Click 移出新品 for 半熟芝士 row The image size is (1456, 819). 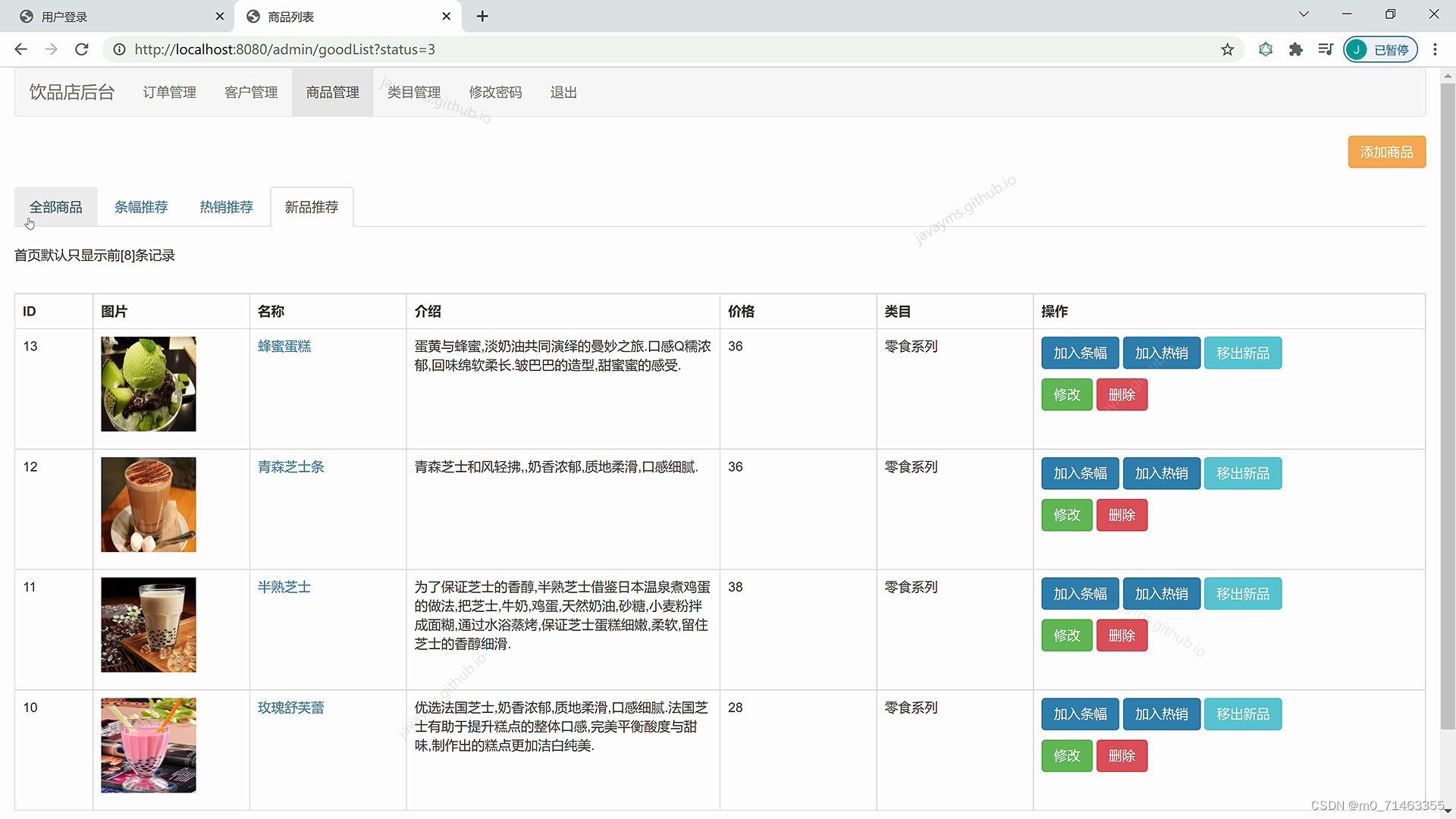coord(1242,594)
